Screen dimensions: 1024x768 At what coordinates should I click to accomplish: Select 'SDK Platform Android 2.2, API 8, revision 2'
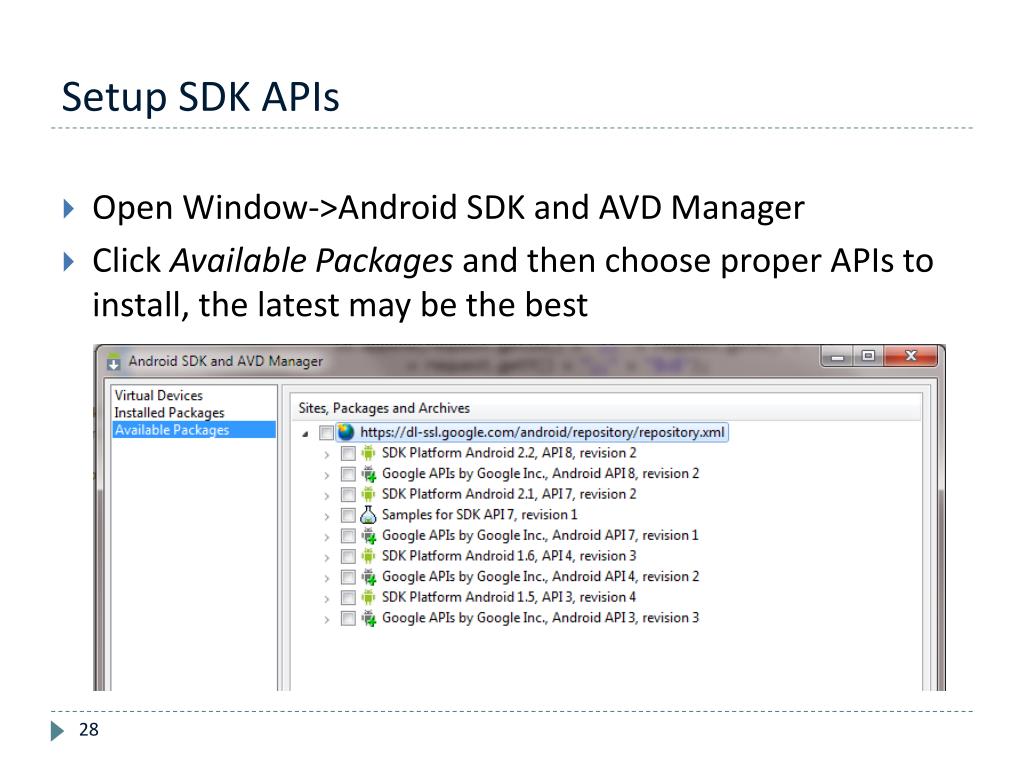[509, 453]
